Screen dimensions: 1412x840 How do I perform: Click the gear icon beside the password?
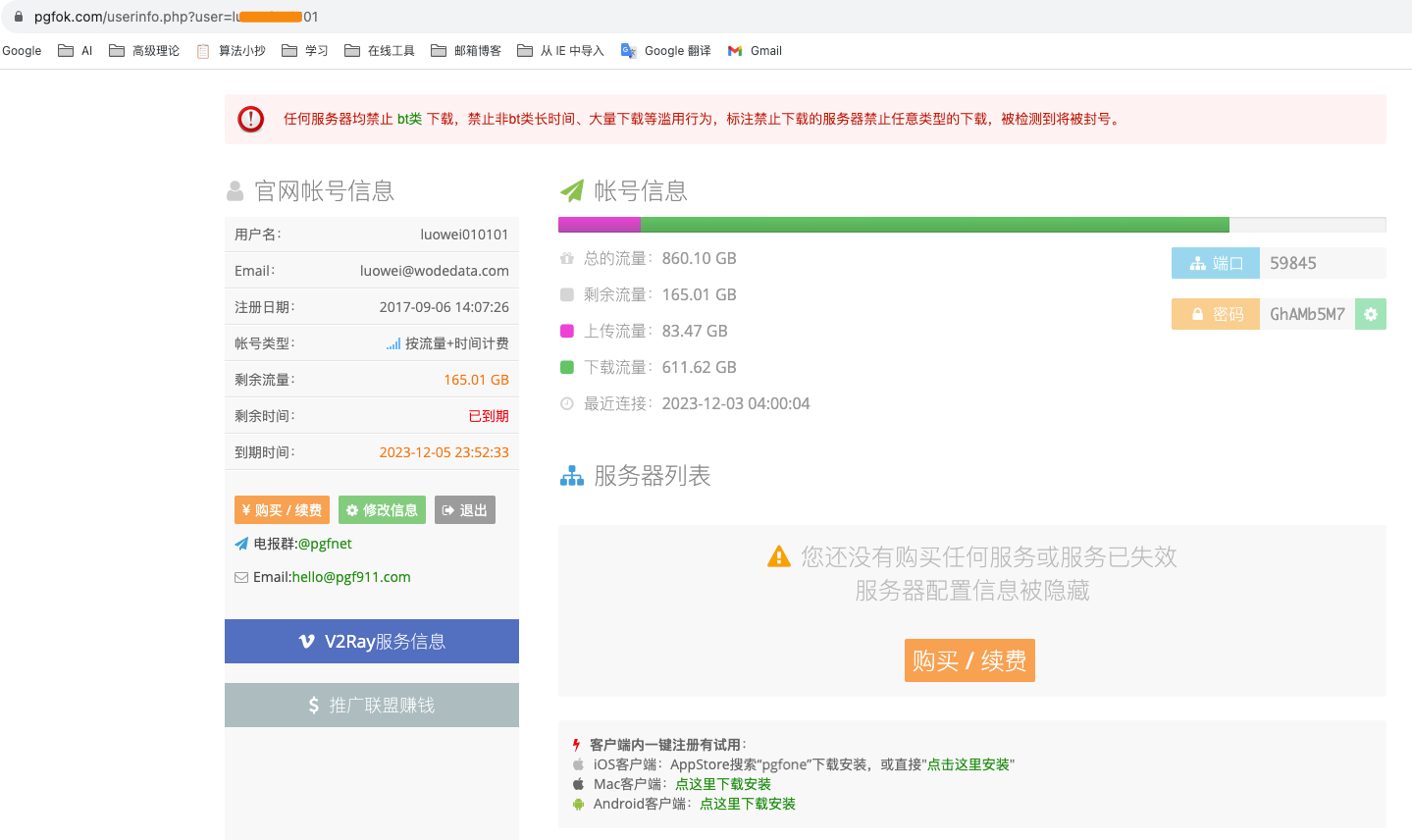pyautogui.click(x=1370, y=314)
